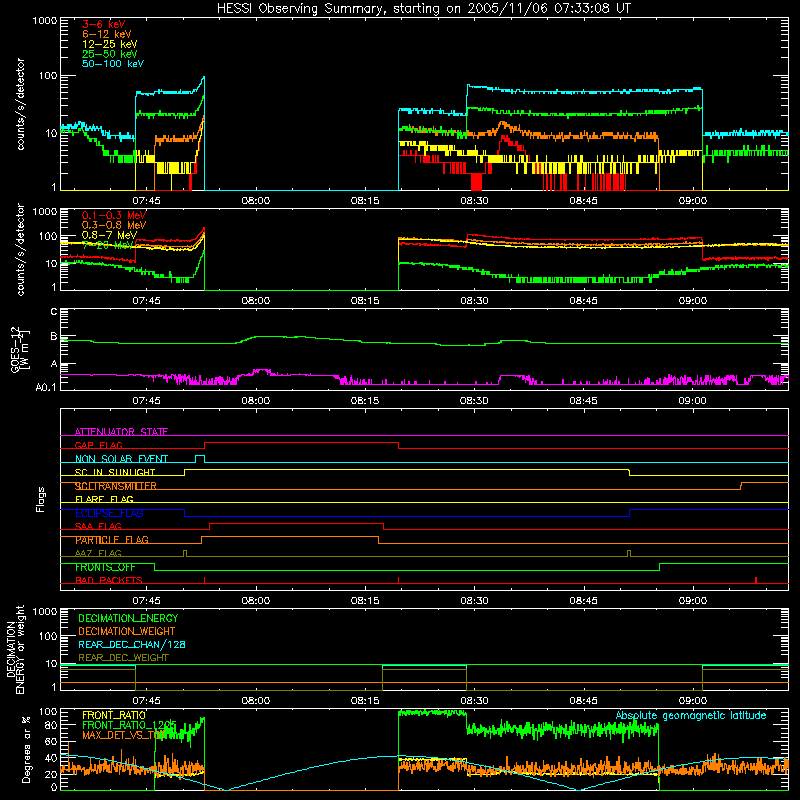Click the REAR_DEC_WEIGHT legend entry
This screenshot has height=800, width=800.
(x=123, y=658)
